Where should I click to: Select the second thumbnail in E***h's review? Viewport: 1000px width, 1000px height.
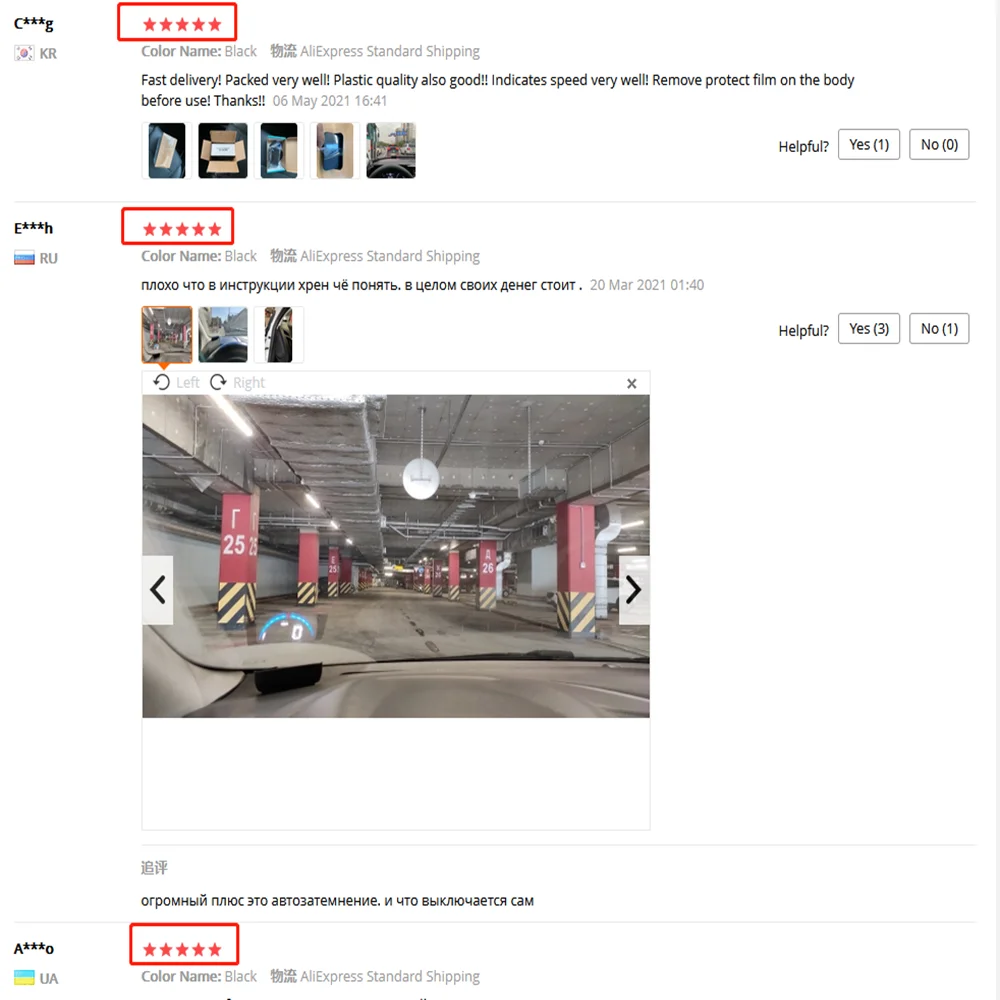tap(223, 335)
